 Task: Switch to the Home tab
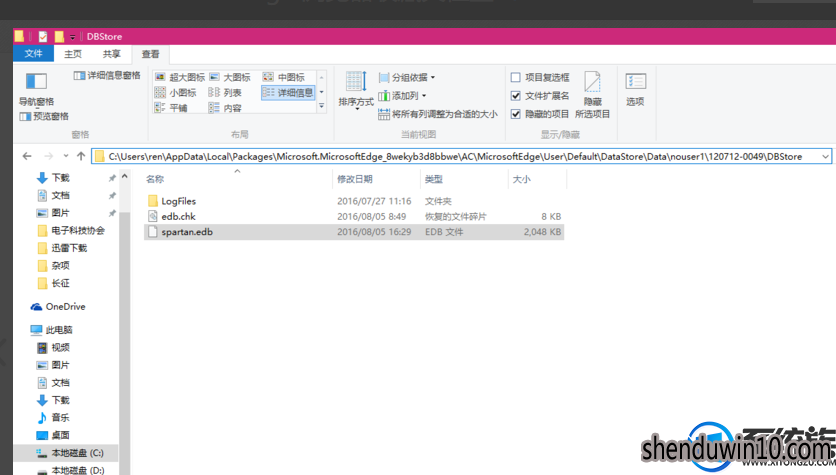tap(73, 54)
